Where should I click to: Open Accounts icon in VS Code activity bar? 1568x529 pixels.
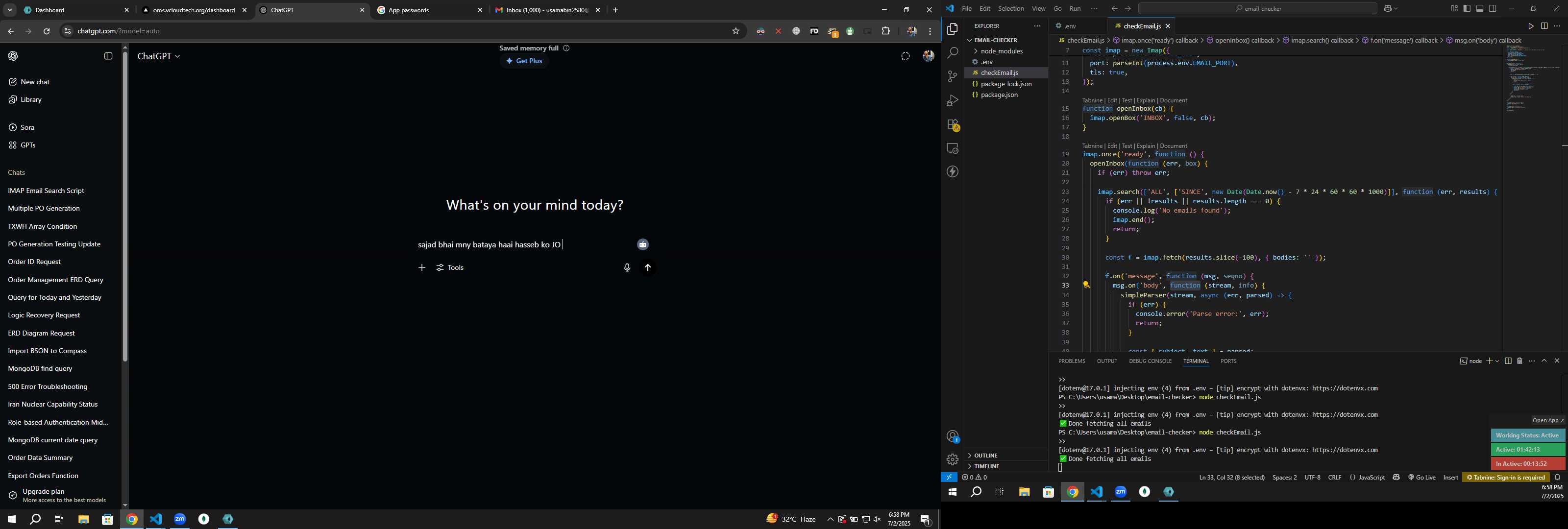click(x=952, y=436)
